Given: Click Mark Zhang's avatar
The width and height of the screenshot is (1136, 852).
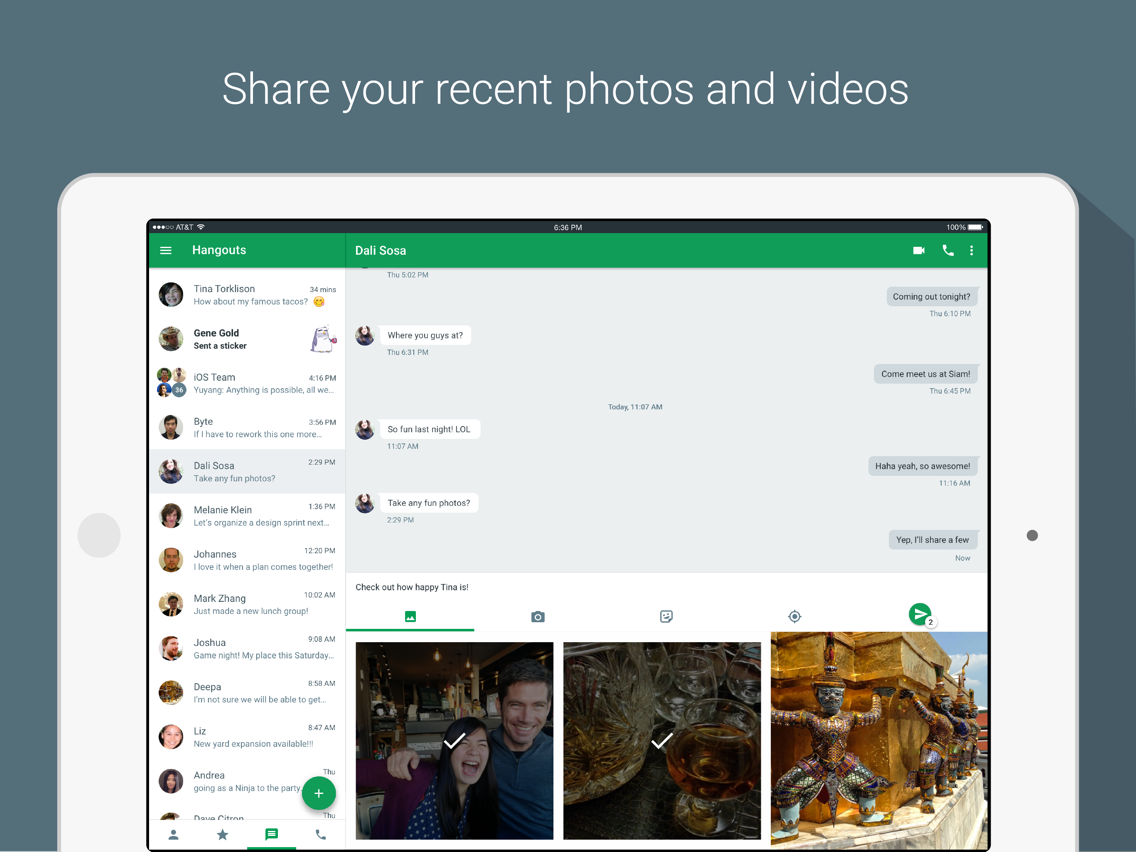Looking at the screenshot, I should click(x=171, y=604).
